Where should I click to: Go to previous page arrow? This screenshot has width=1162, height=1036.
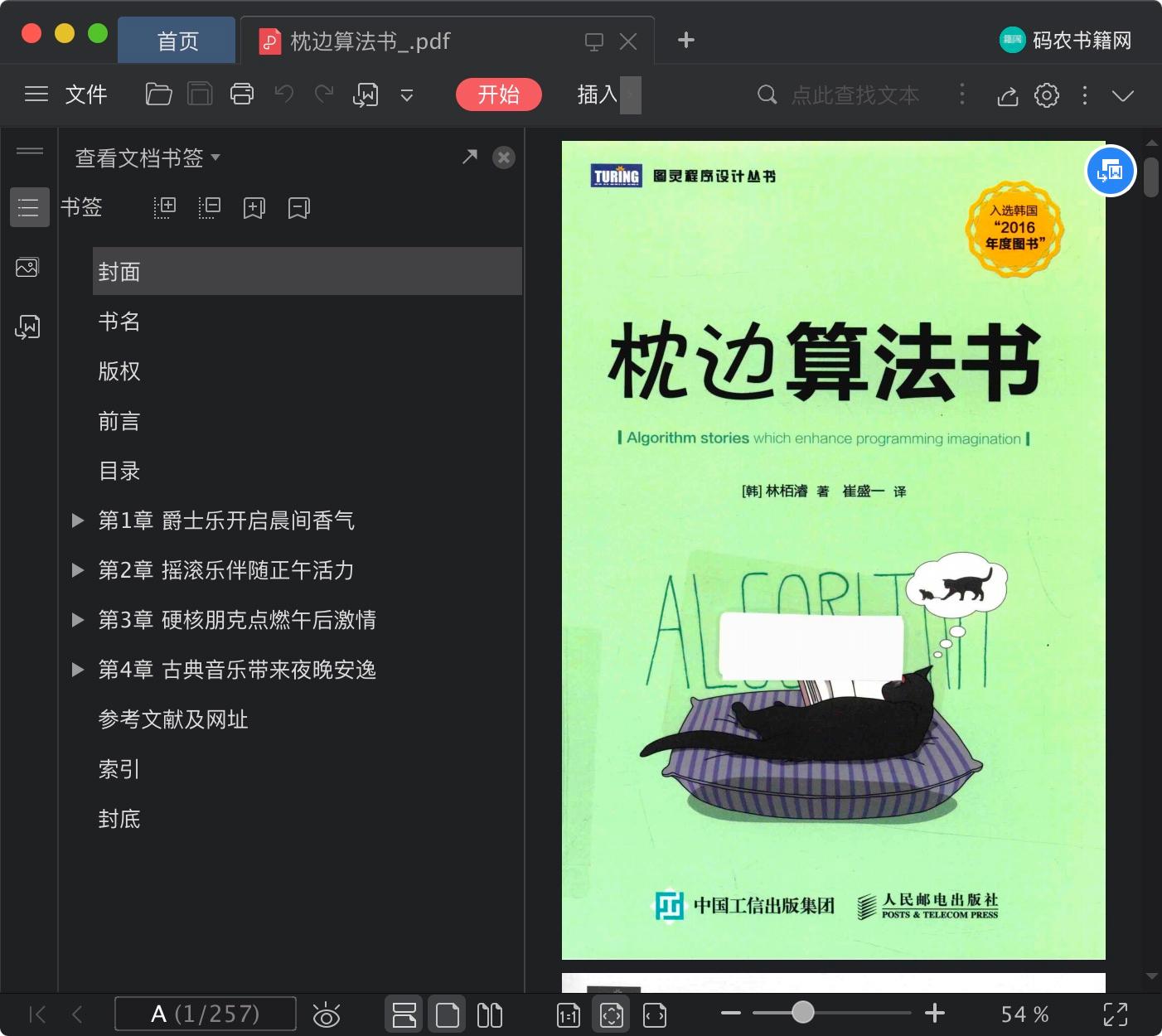coord(77,1014)
